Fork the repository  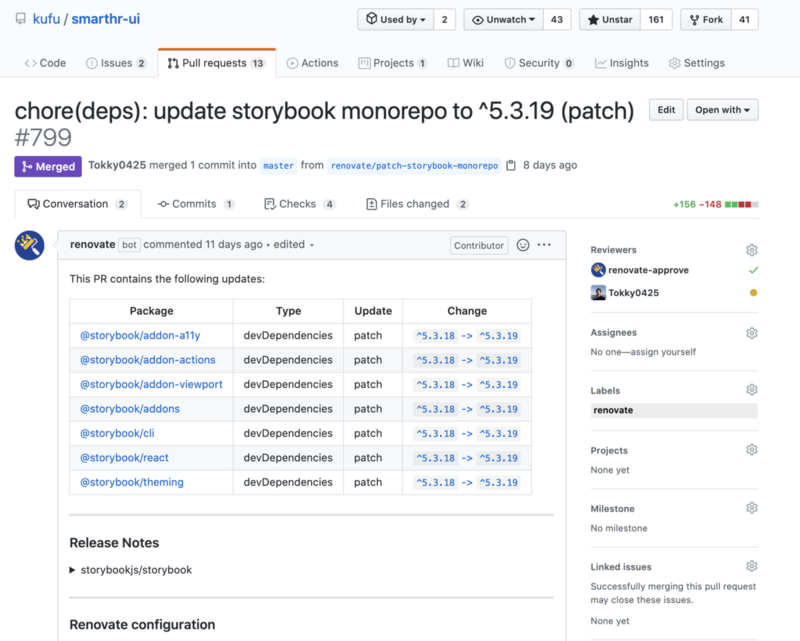pos(706,19)
